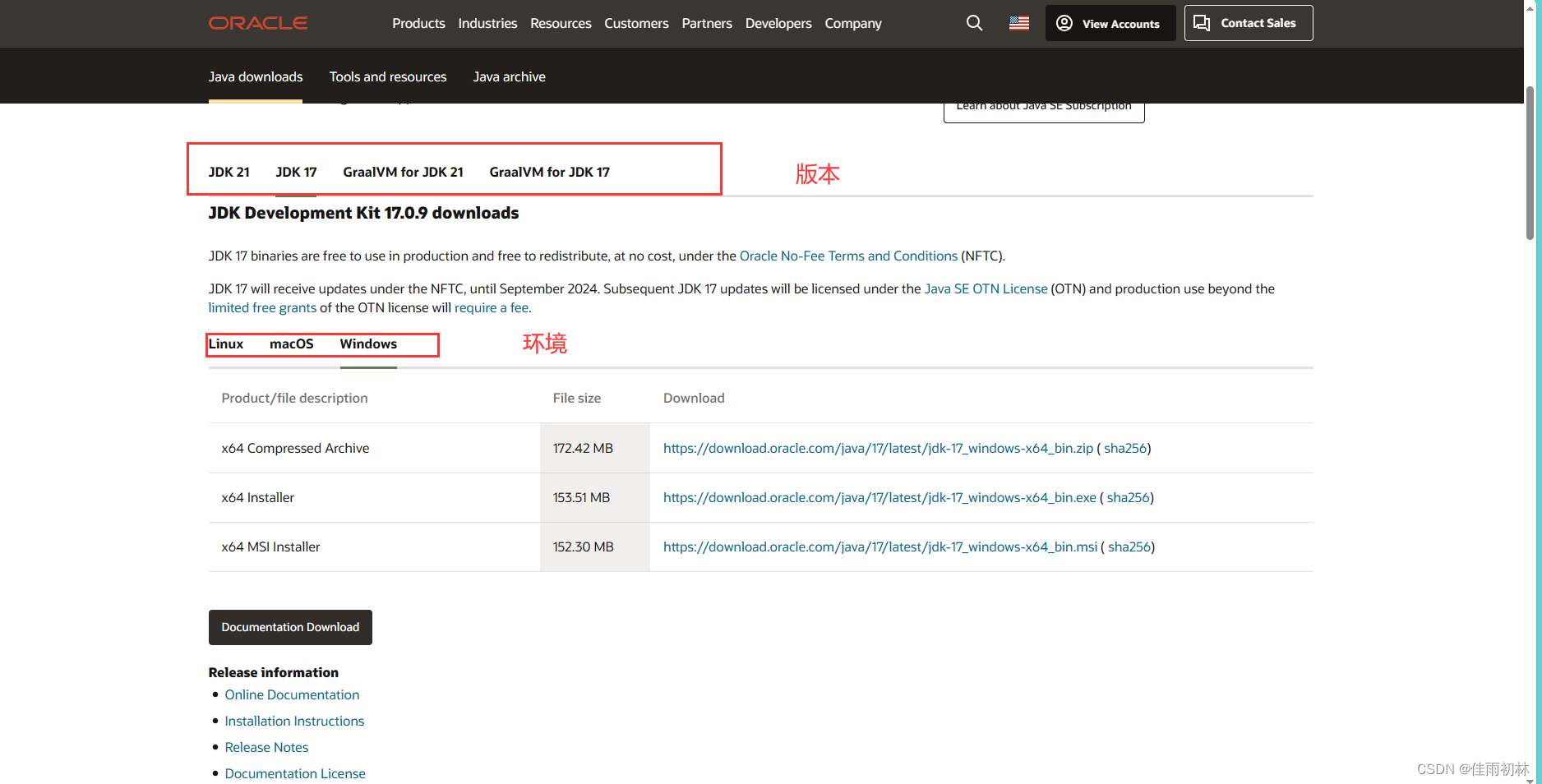
Task: Select the JDK 21 version tab
Action: [x=229, y=172]
